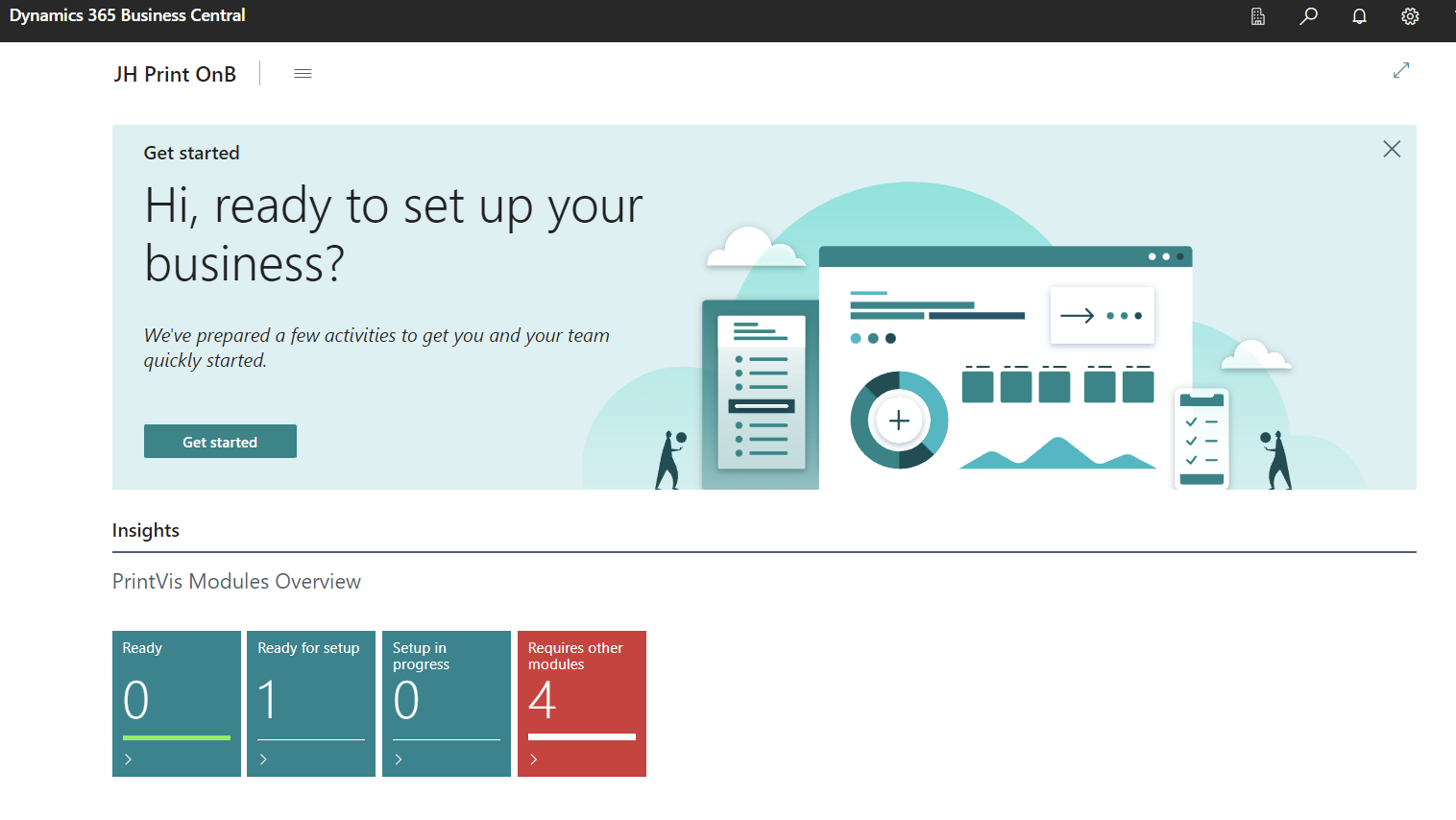Open the search magnifier icon
Viewport: 1456px width, 820px height.
click(x=1308, y=16)
